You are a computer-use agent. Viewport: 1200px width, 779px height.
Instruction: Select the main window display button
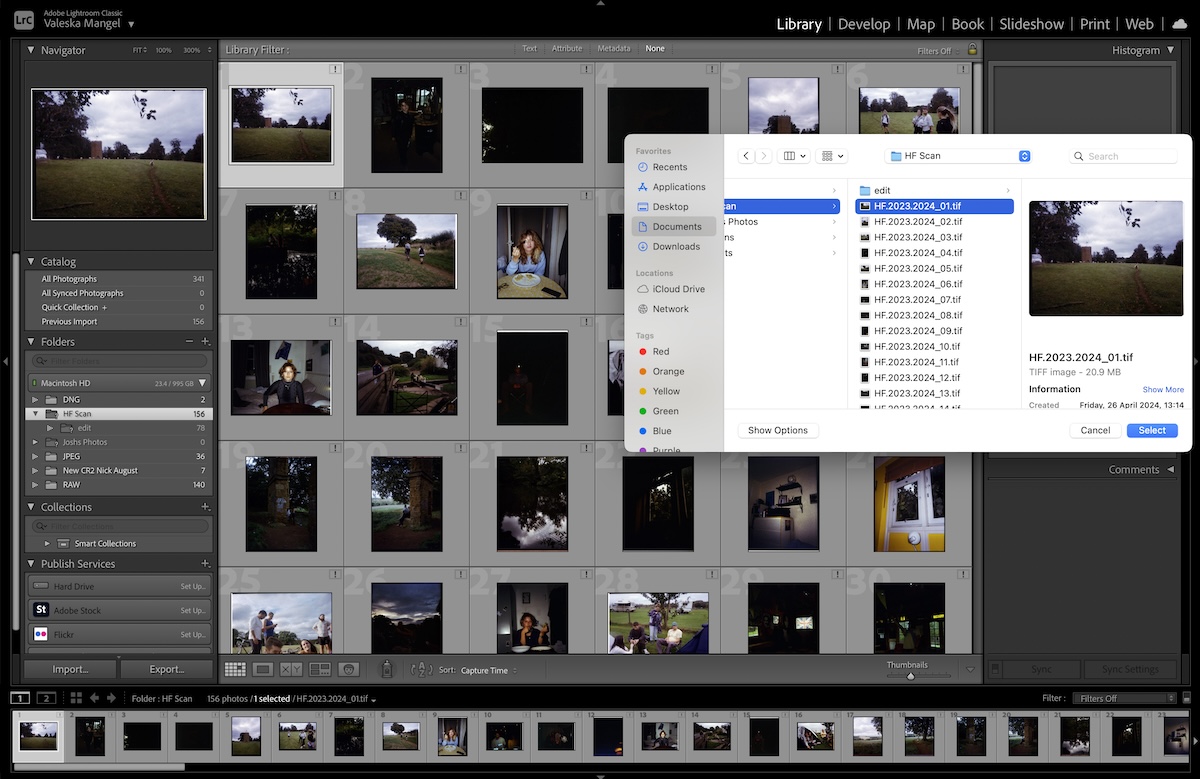coord(20,698)
